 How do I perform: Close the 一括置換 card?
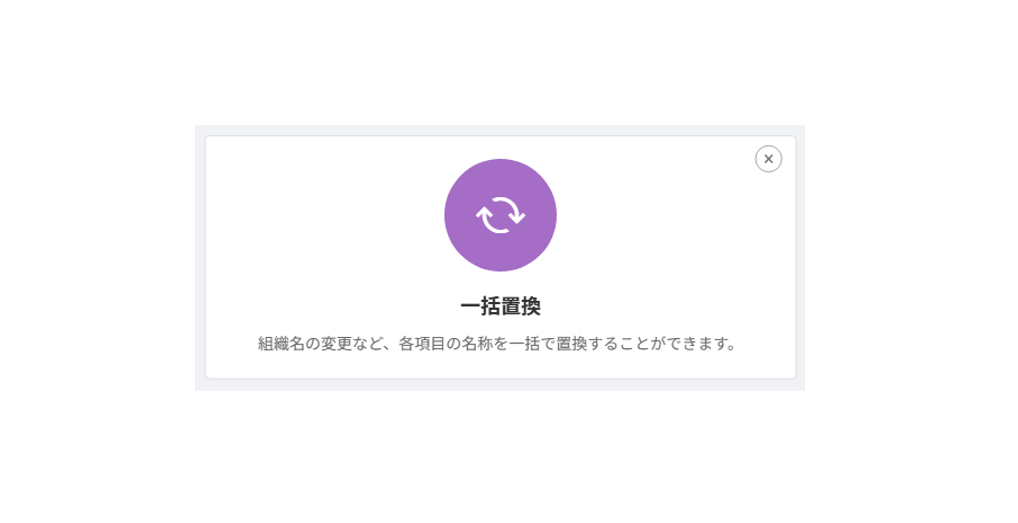(x=768, y=159)
